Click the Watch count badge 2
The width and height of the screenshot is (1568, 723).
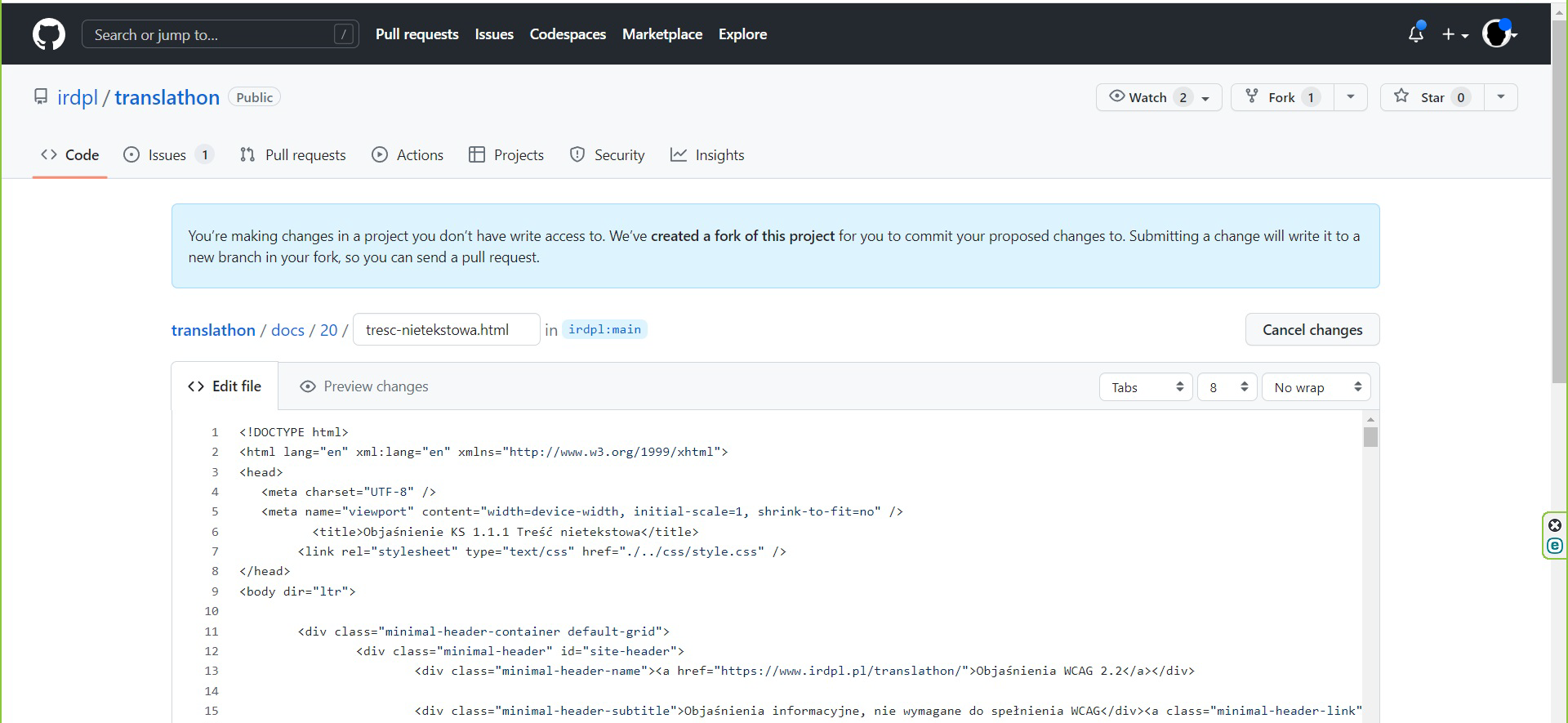tap(1183, 97)
